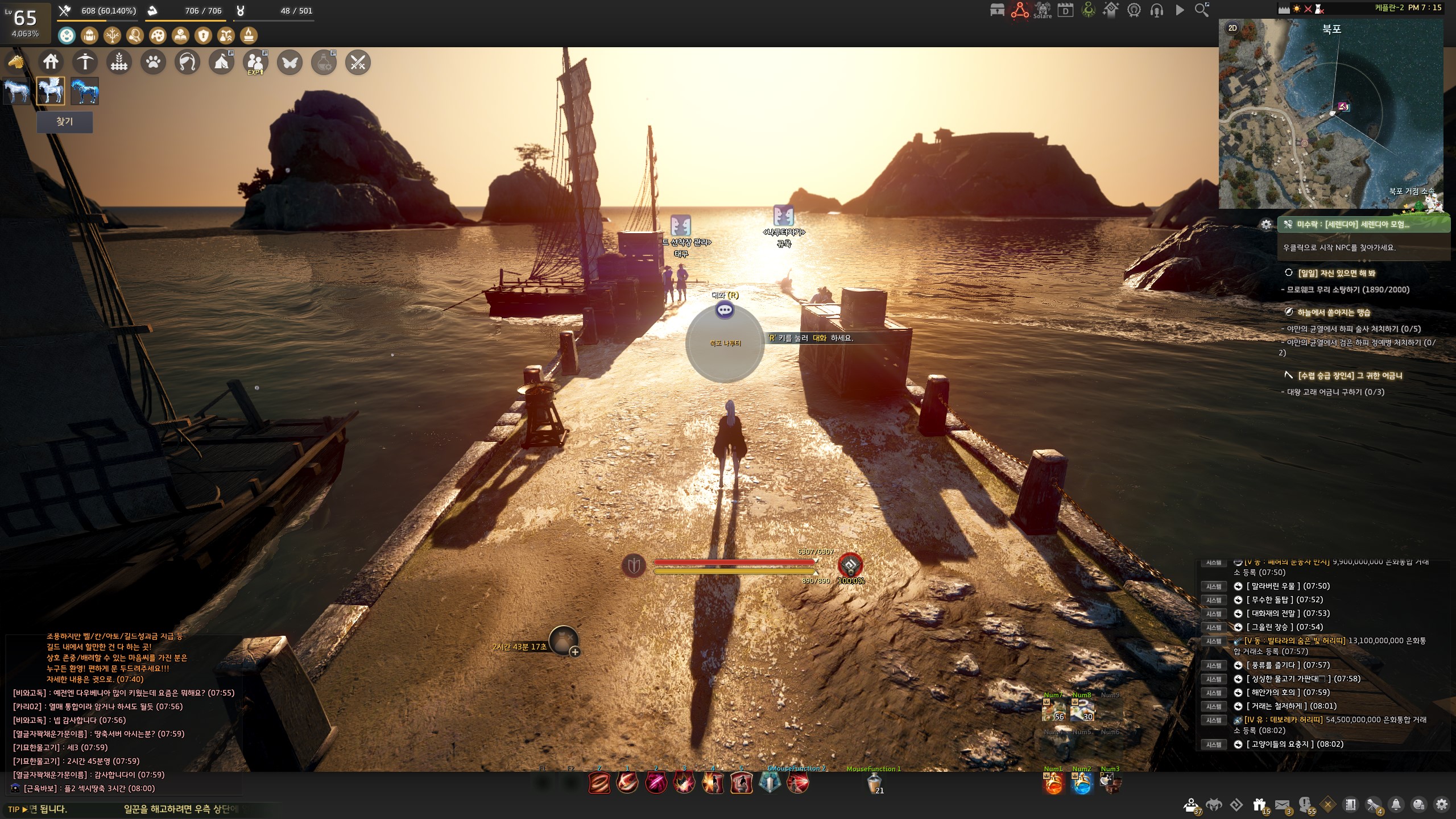Viewport: 1456px width, 819px height.
Task: Toggle the crossed swords PvP icon
Action: (x=358, y=62)
